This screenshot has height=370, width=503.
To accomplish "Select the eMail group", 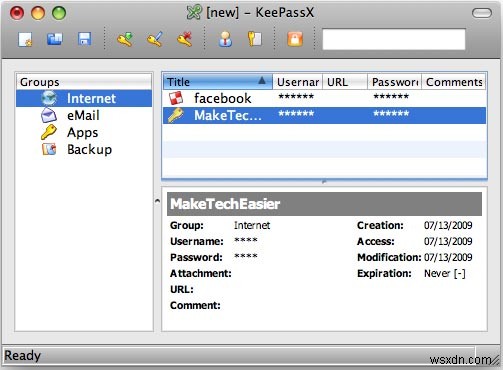I will [84, 115].
